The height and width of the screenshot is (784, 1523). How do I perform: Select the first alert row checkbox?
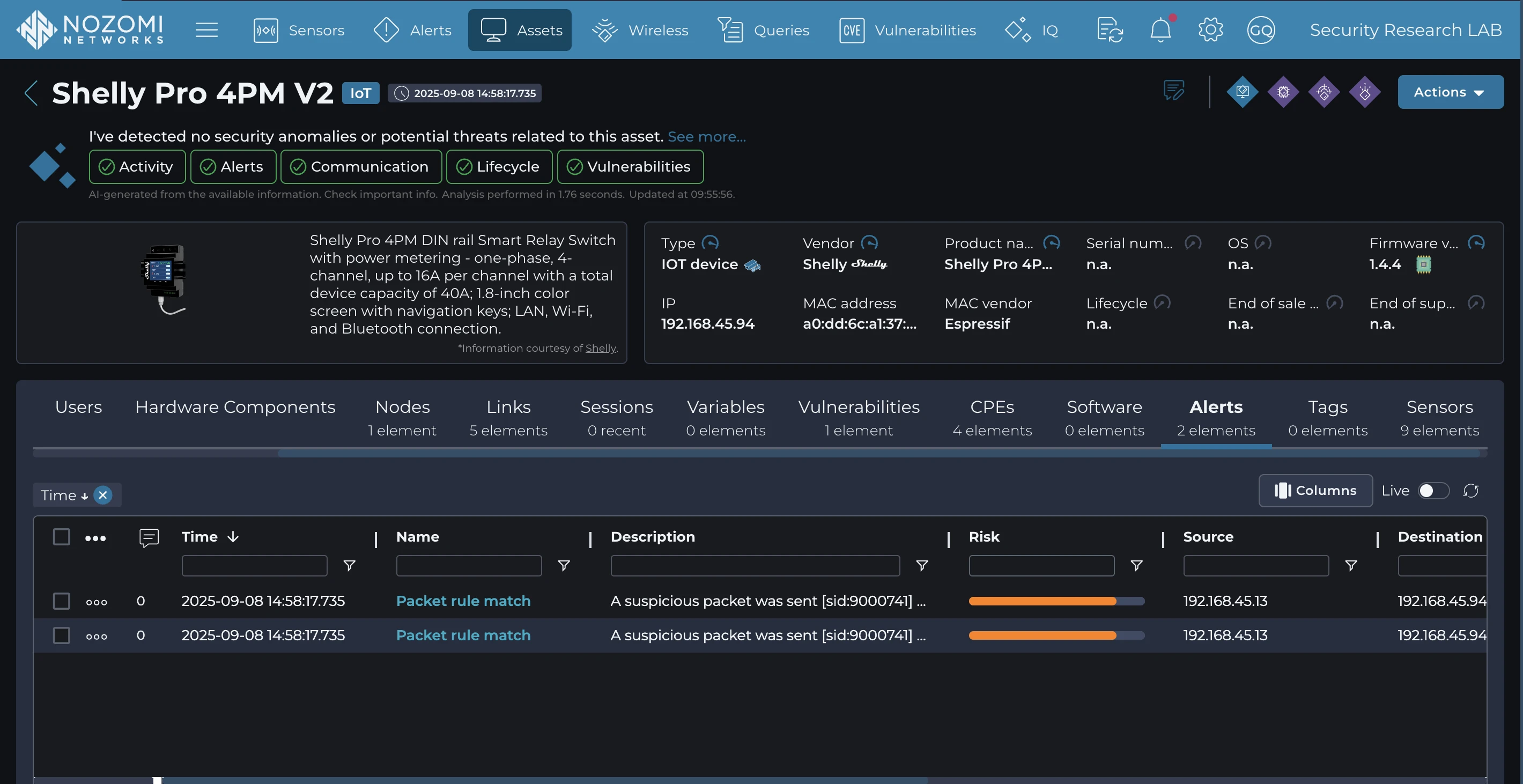click(x=62, y=601)
